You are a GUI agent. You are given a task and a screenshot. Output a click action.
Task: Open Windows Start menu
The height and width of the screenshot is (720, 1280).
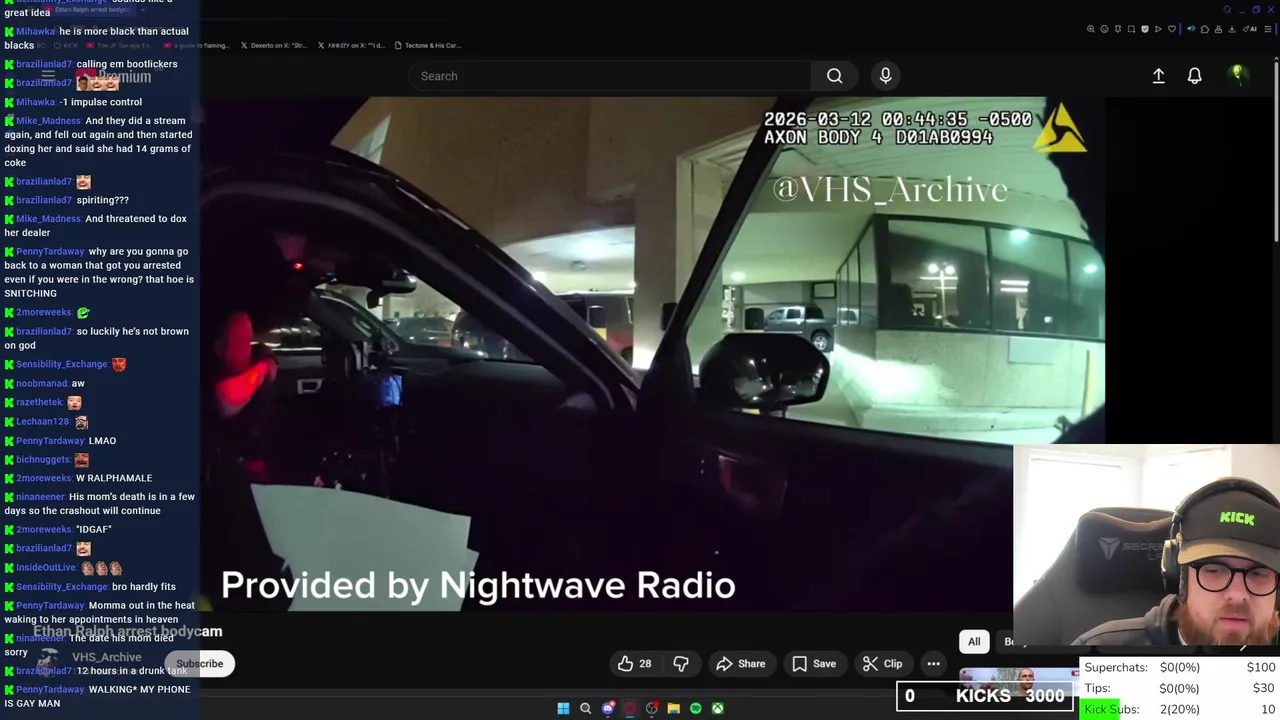[563, 709]
